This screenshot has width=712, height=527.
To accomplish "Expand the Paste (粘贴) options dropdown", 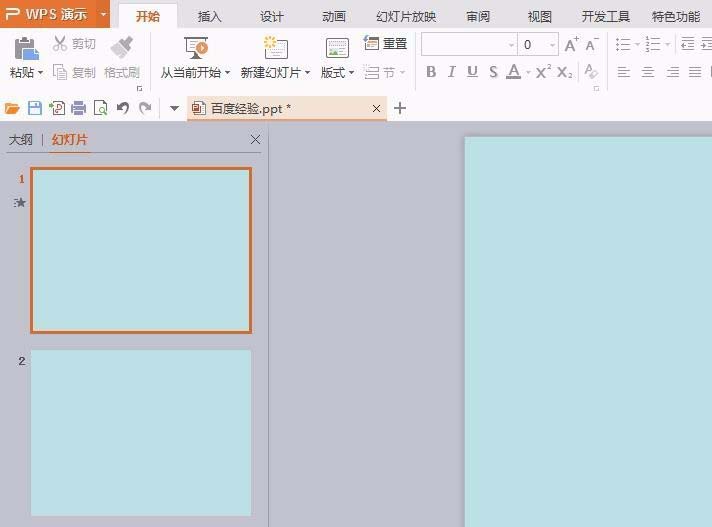I will click(41, 73).
